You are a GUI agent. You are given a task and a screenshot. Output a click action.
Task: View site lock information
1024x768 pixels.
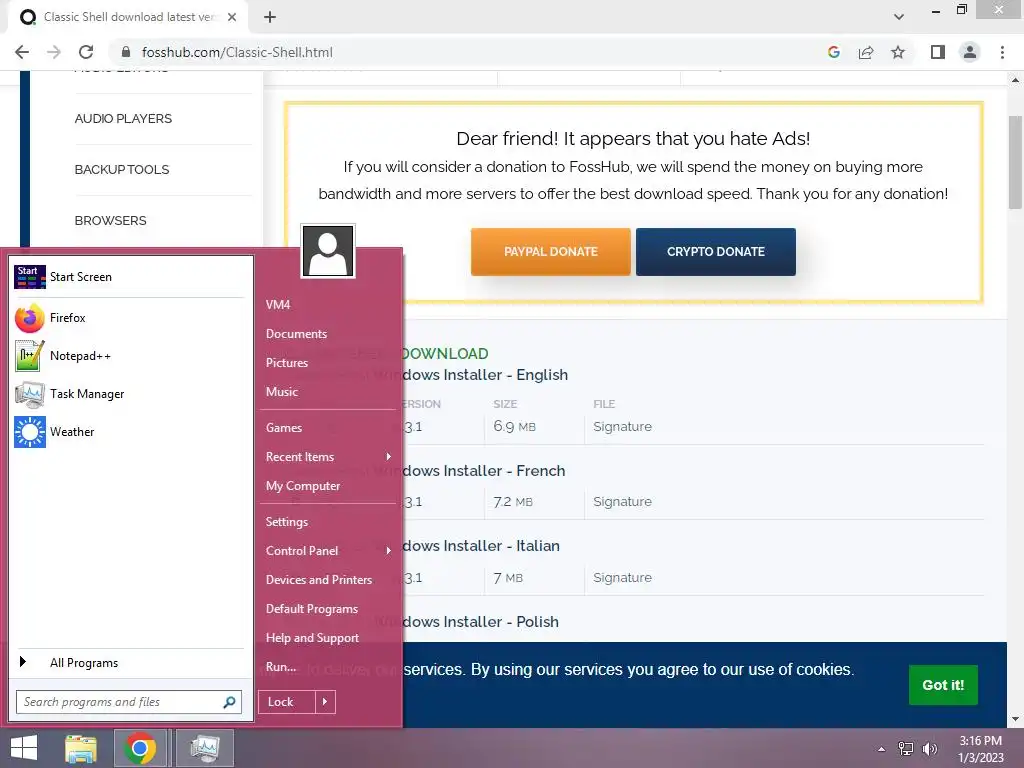pyautogui.click(x=126, y=52)
